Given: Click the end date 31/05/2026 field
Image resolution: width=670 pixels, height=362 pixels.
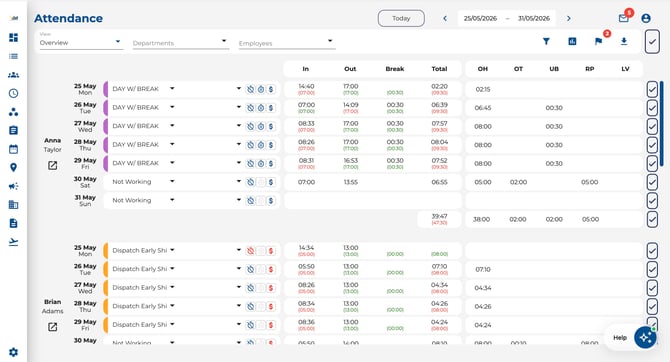Looking at the screenshot, I should tap(534, 18).
